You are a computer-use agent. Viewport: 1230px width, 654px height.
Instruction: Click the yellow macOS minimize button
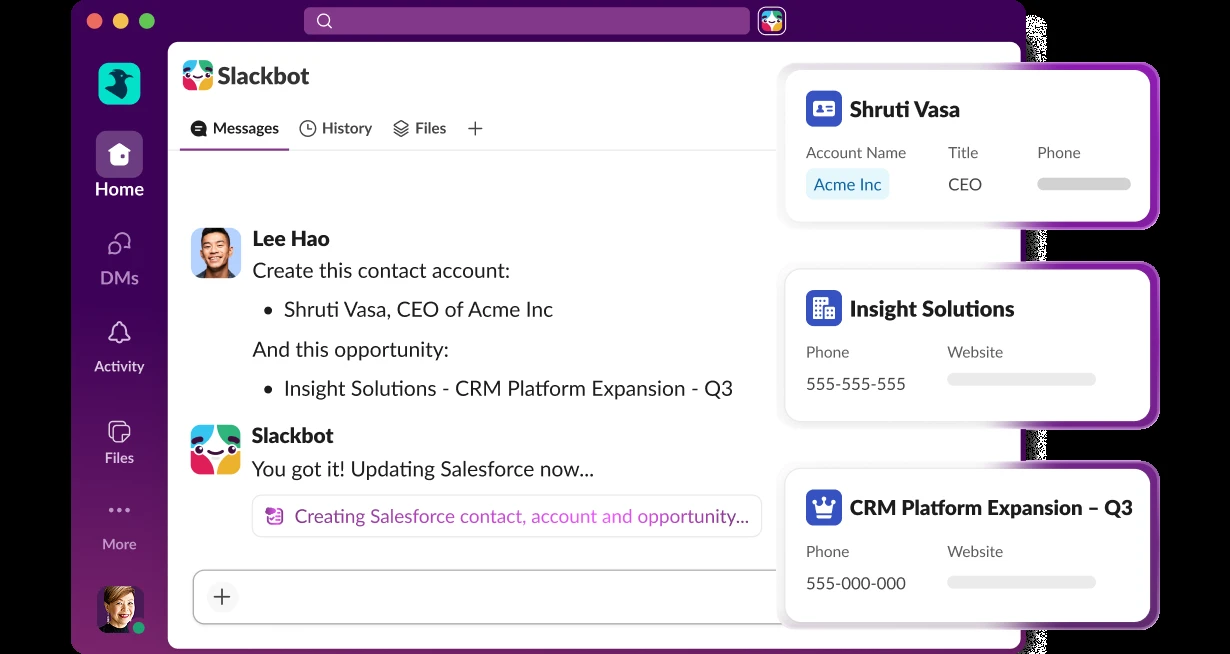121,21
